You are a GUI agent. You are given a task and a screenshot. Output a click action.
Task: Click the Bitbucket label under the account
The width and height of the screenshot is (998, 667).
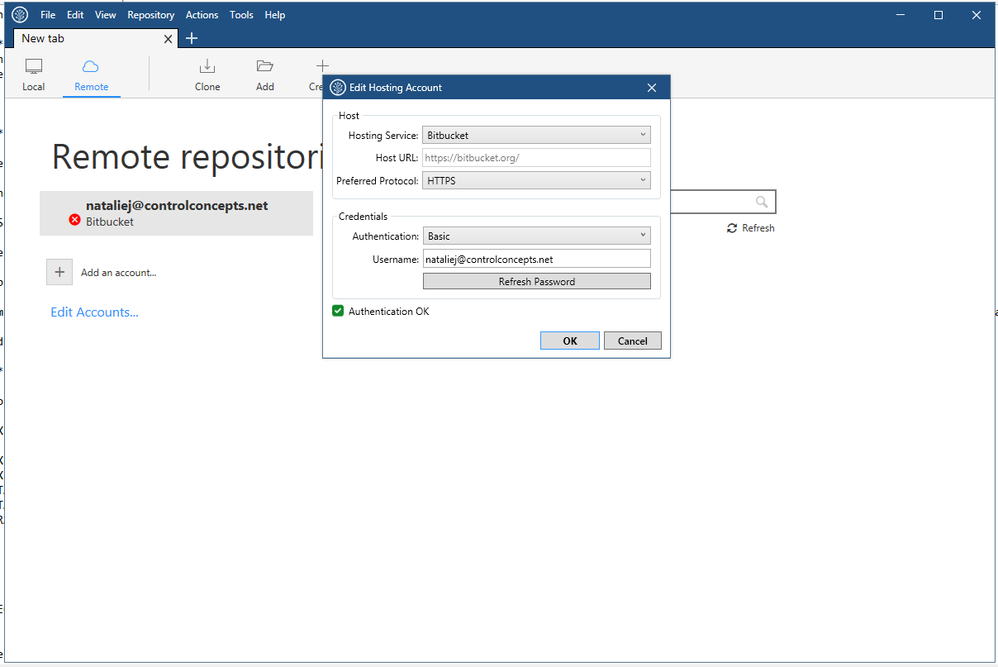click(x=109, y=222)
